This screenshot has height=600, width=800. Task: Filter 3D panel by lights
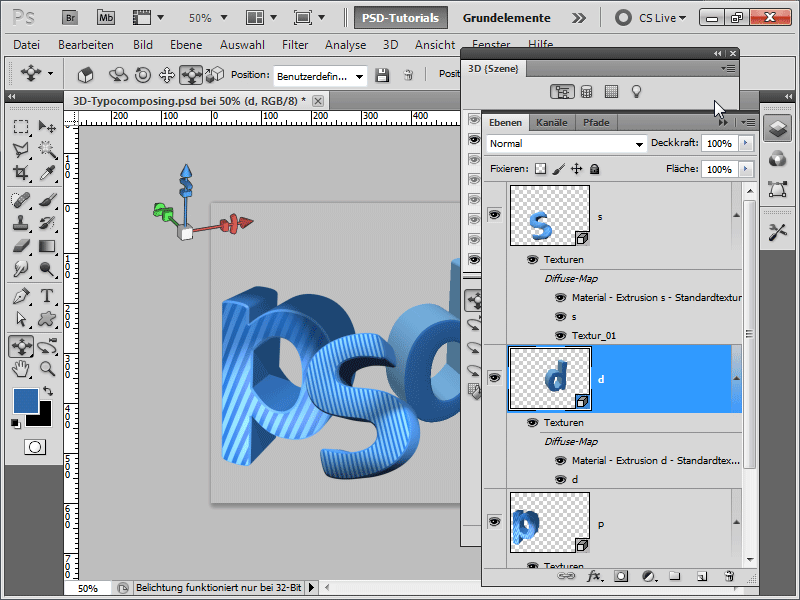point(636,92)
